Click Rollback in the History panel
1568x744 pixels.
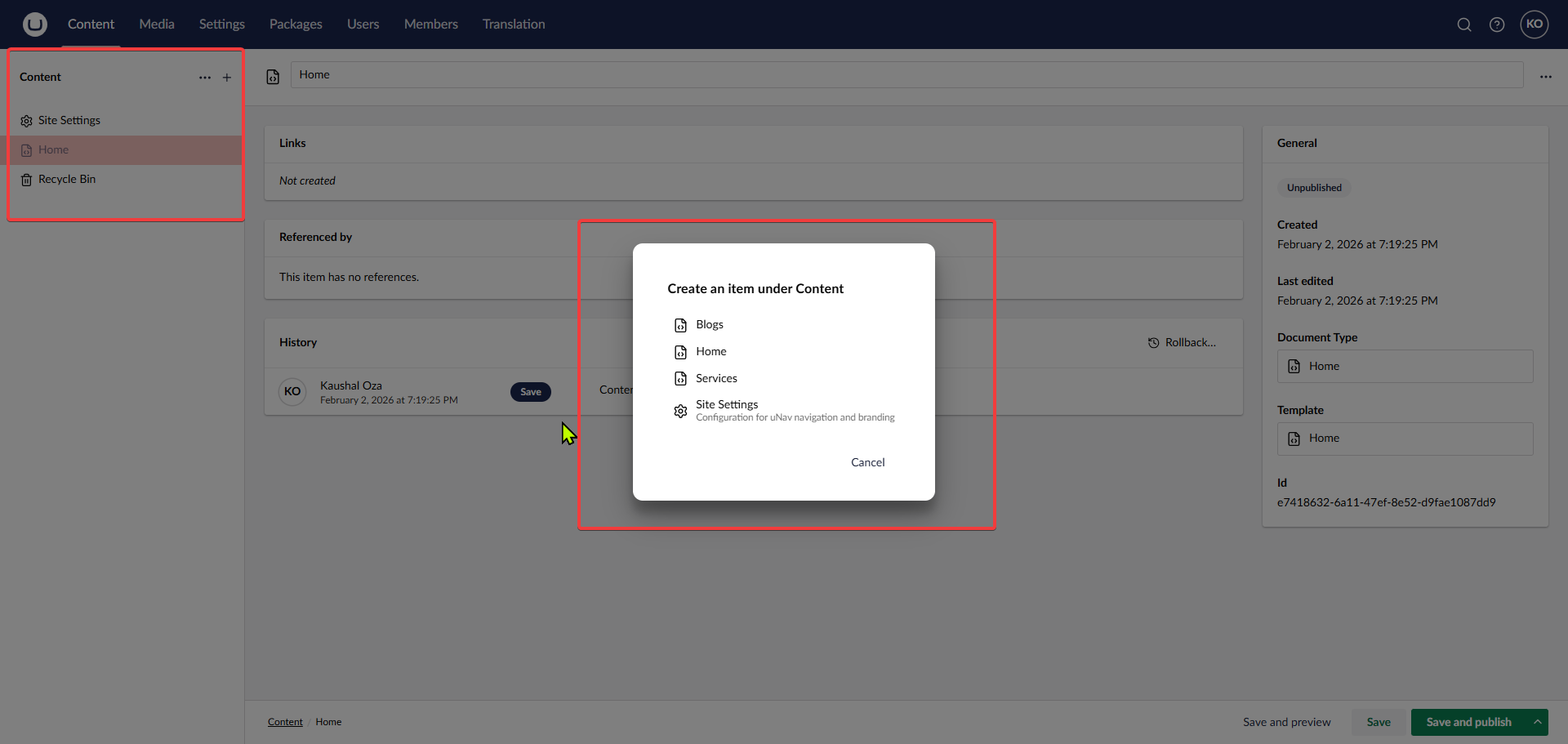point(1182,342)
